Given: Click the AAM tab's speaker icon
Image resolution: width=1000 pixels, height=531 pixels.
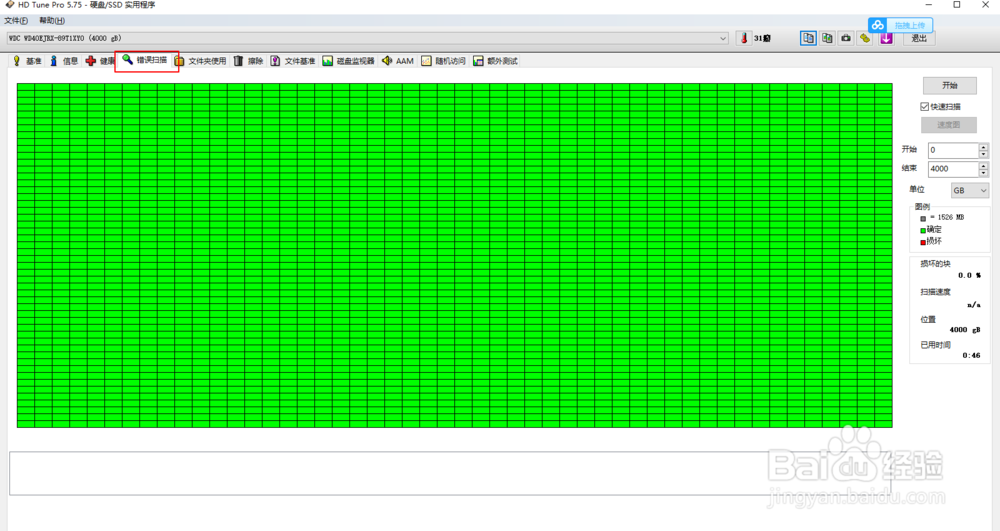Looking at the screenshot, I should (x=386, y=61).
